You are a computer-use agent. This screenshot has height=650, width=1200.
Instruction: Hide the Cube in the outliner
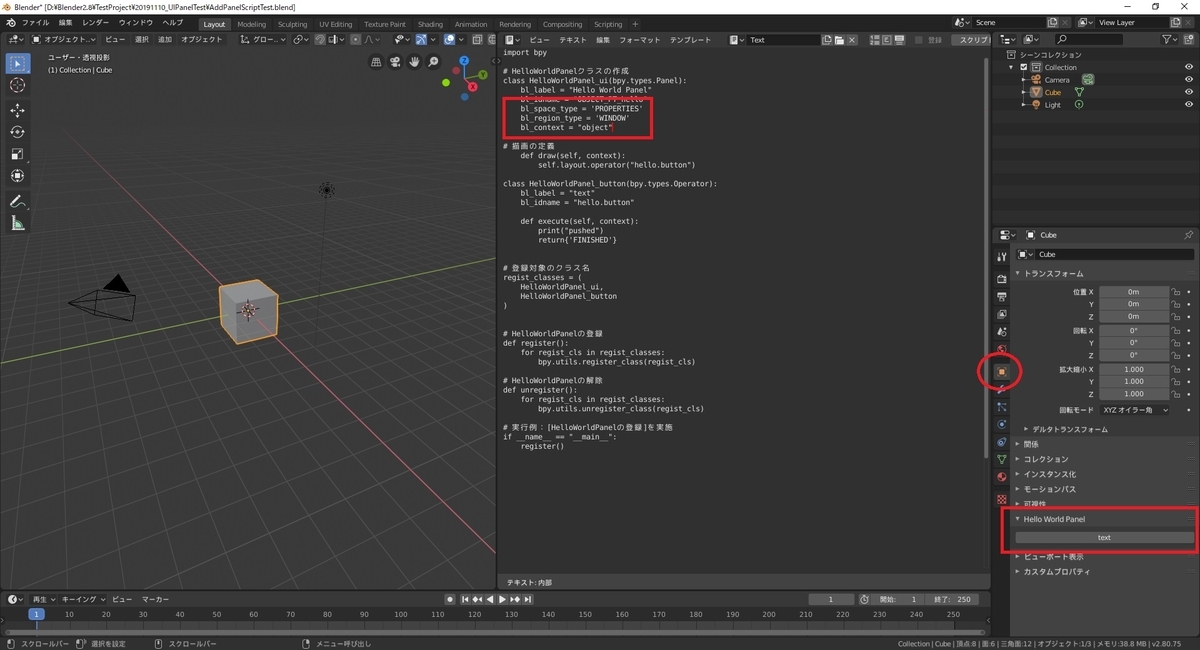[1189, 92]
